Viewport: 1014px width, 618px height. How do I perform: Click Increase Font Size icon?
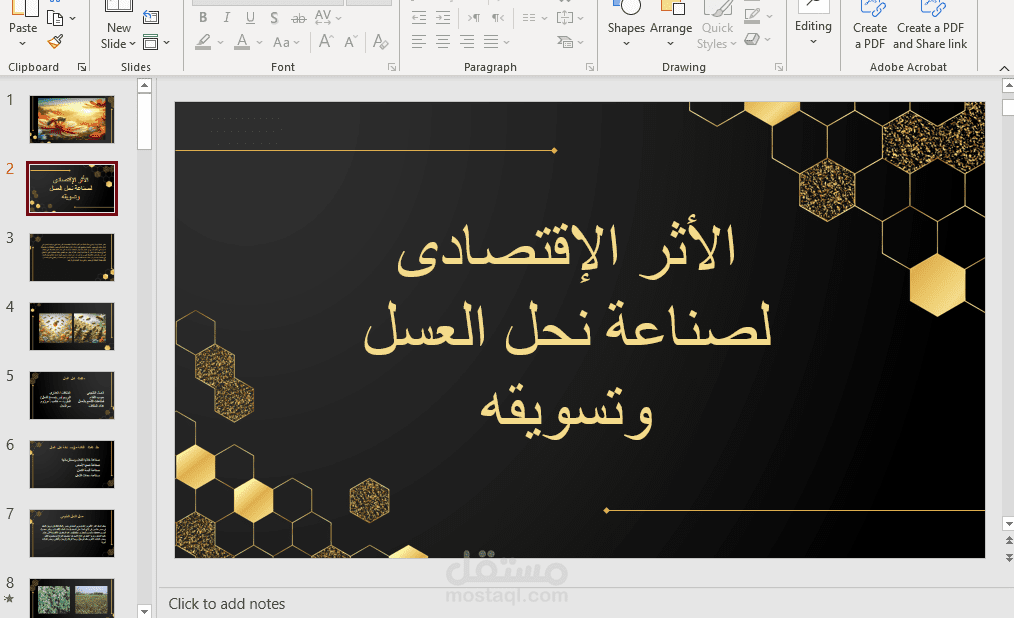[x=326, y=42]
